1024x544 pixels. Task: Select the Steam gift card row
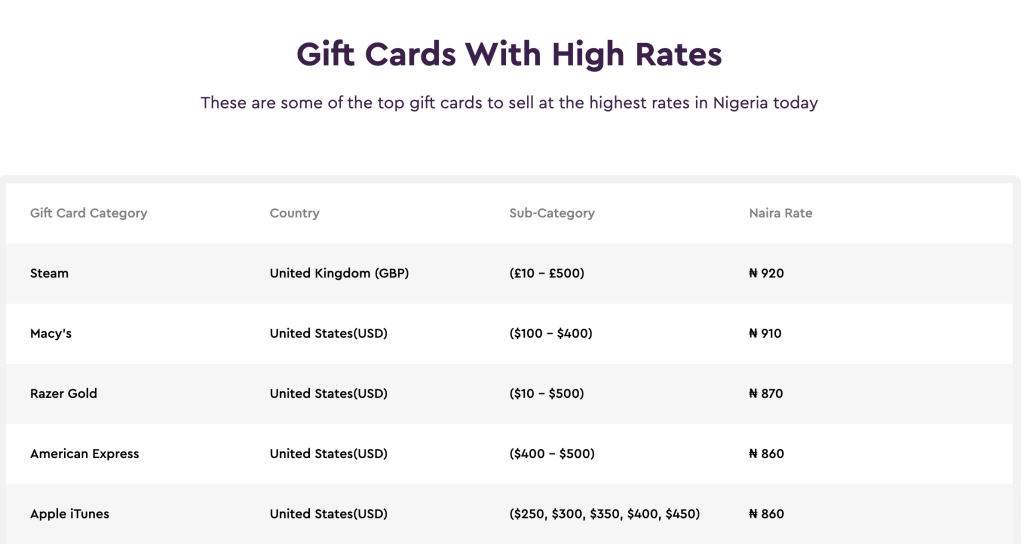pos(50,273)
